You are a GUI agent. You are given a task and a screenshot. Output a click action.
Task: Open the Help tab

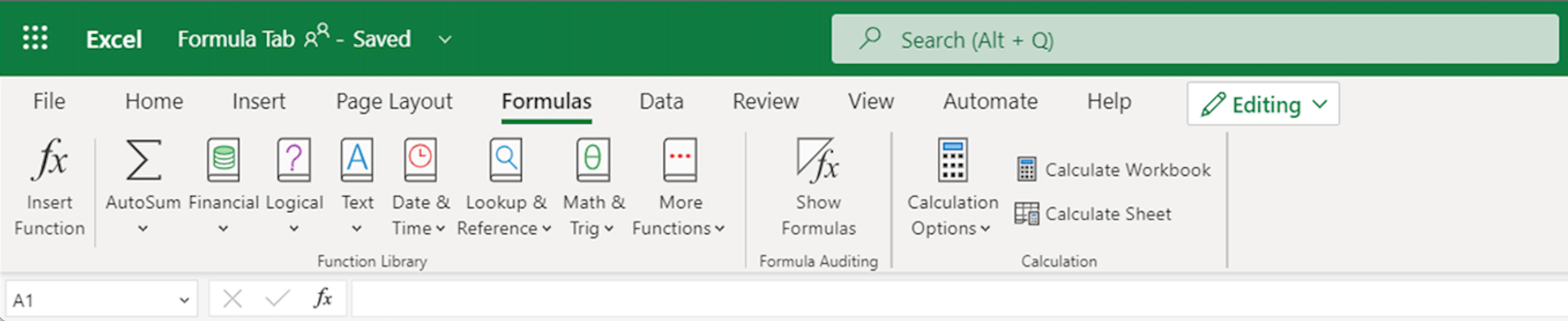1109,101
